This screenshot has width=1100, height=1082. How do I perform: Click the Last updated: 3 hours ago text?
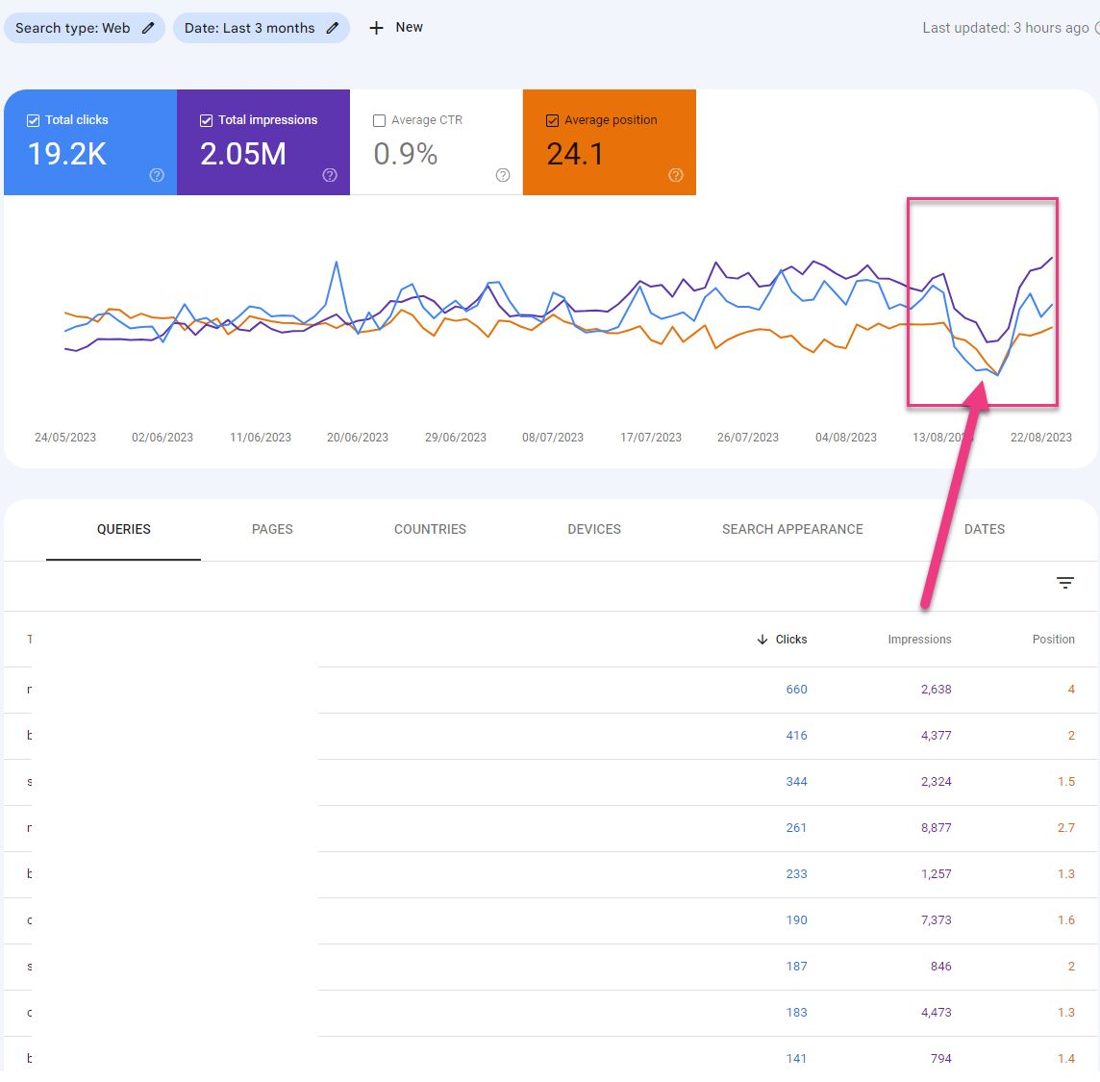click(1005, 28)
